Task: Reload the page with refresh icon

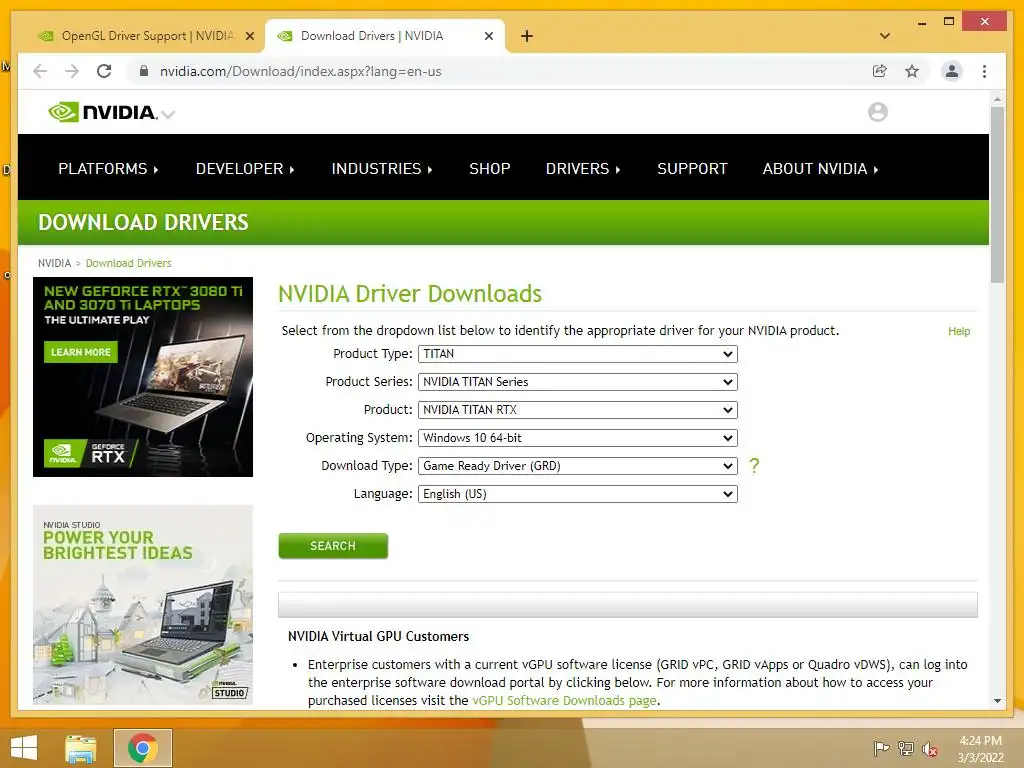Action: tap(104, 71)
